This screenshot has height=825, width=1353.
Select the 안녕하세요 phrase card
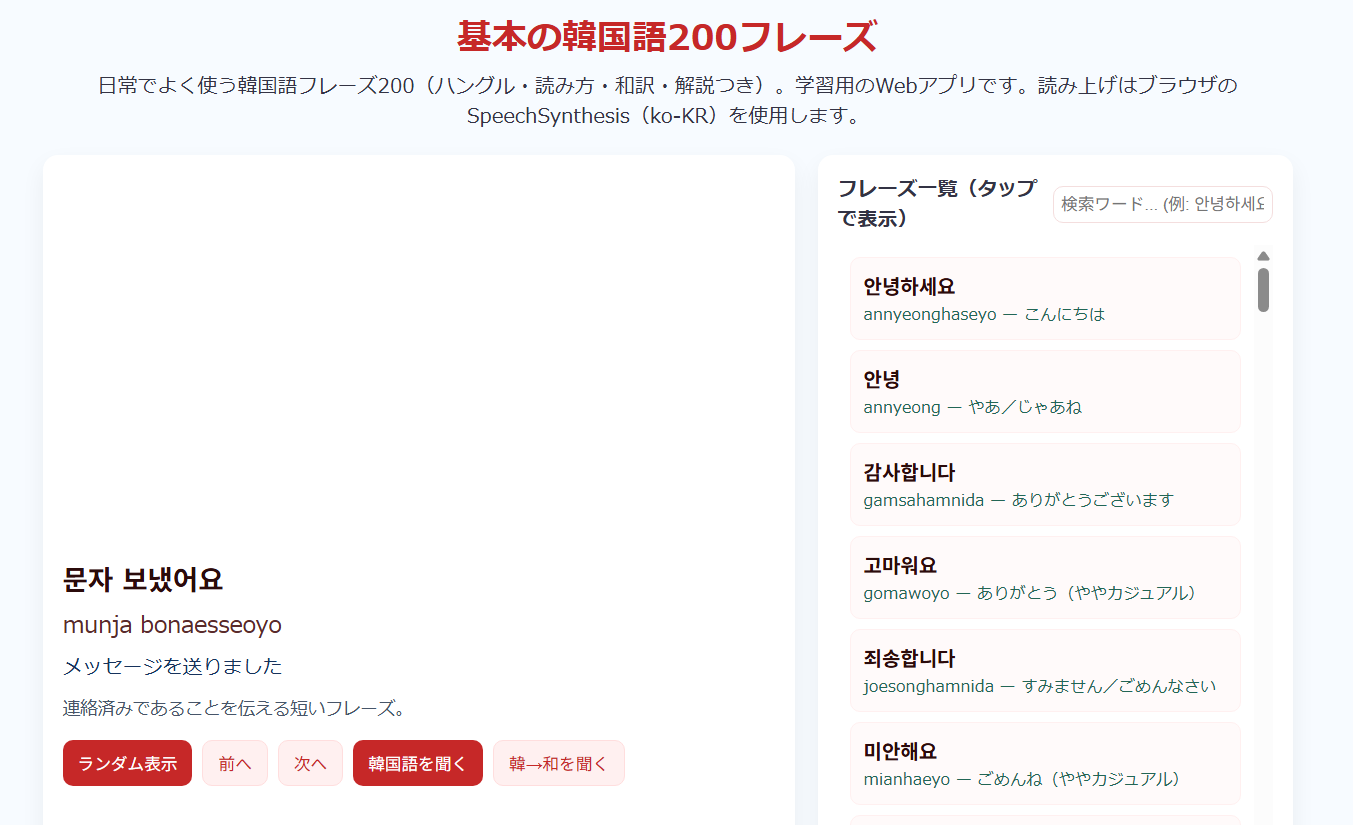click(1045, 298)
